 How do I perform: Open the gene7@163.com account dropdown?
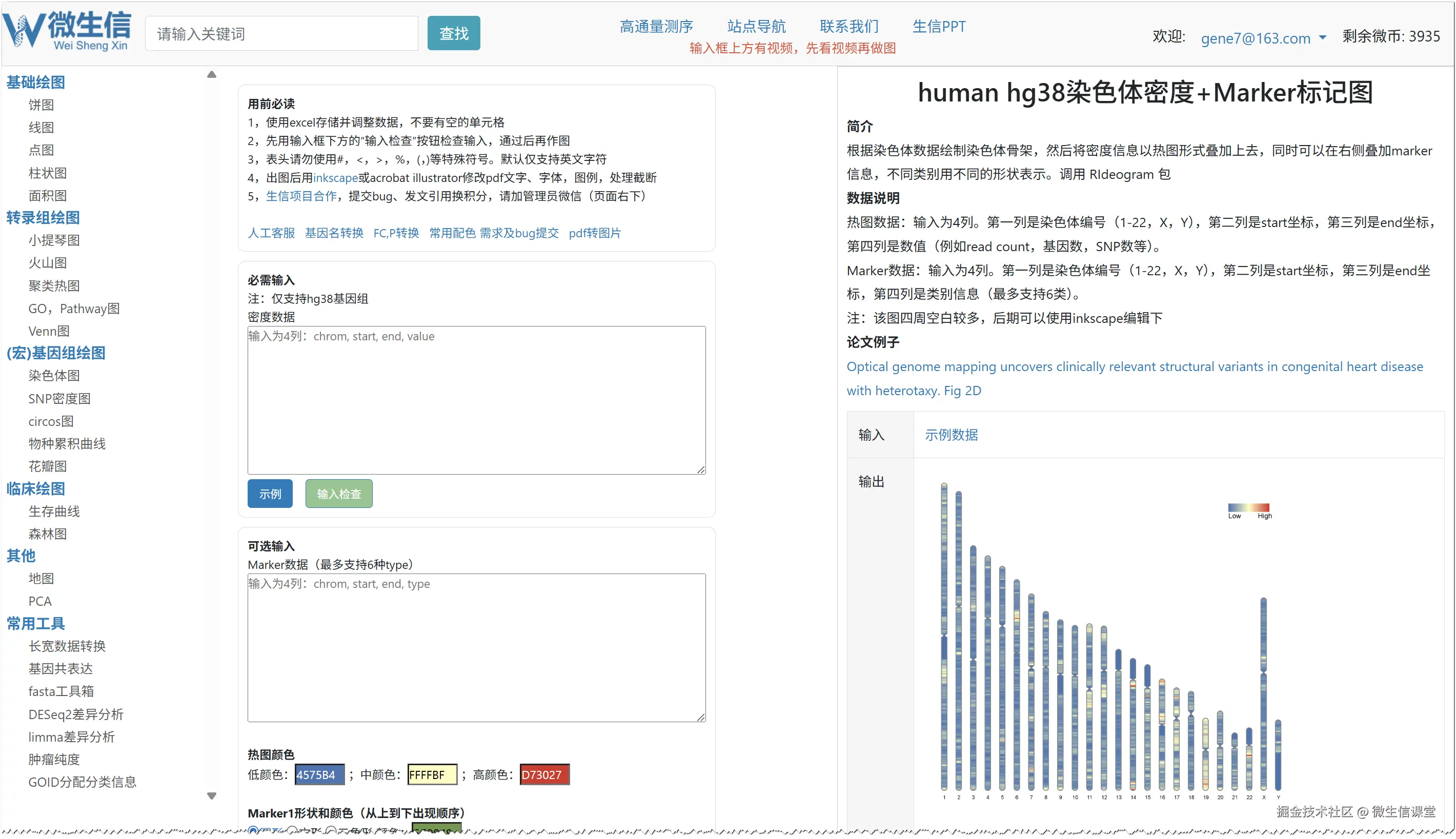point(1263,38)
